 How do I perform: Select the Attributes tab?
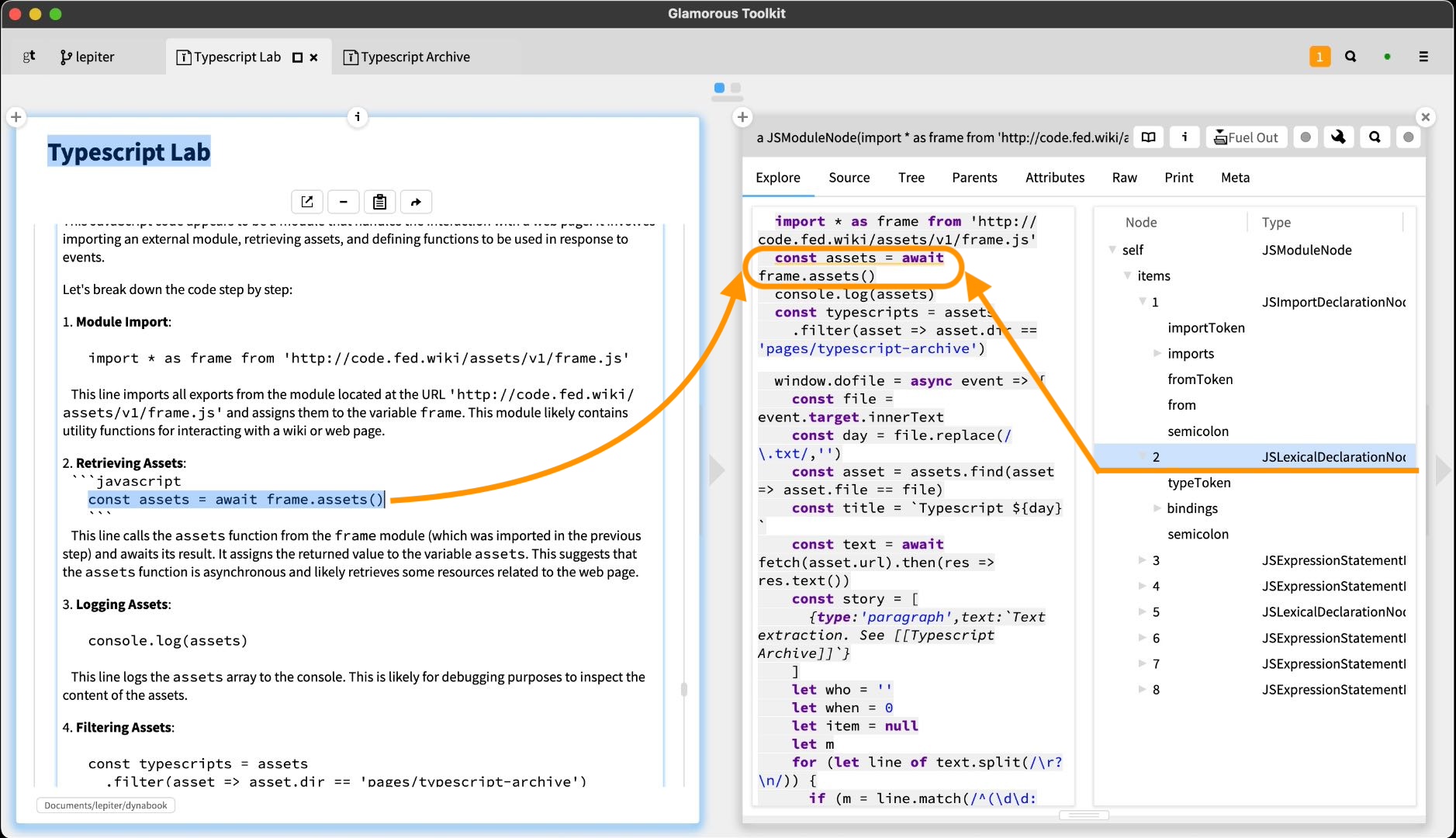pos(1055,178)
